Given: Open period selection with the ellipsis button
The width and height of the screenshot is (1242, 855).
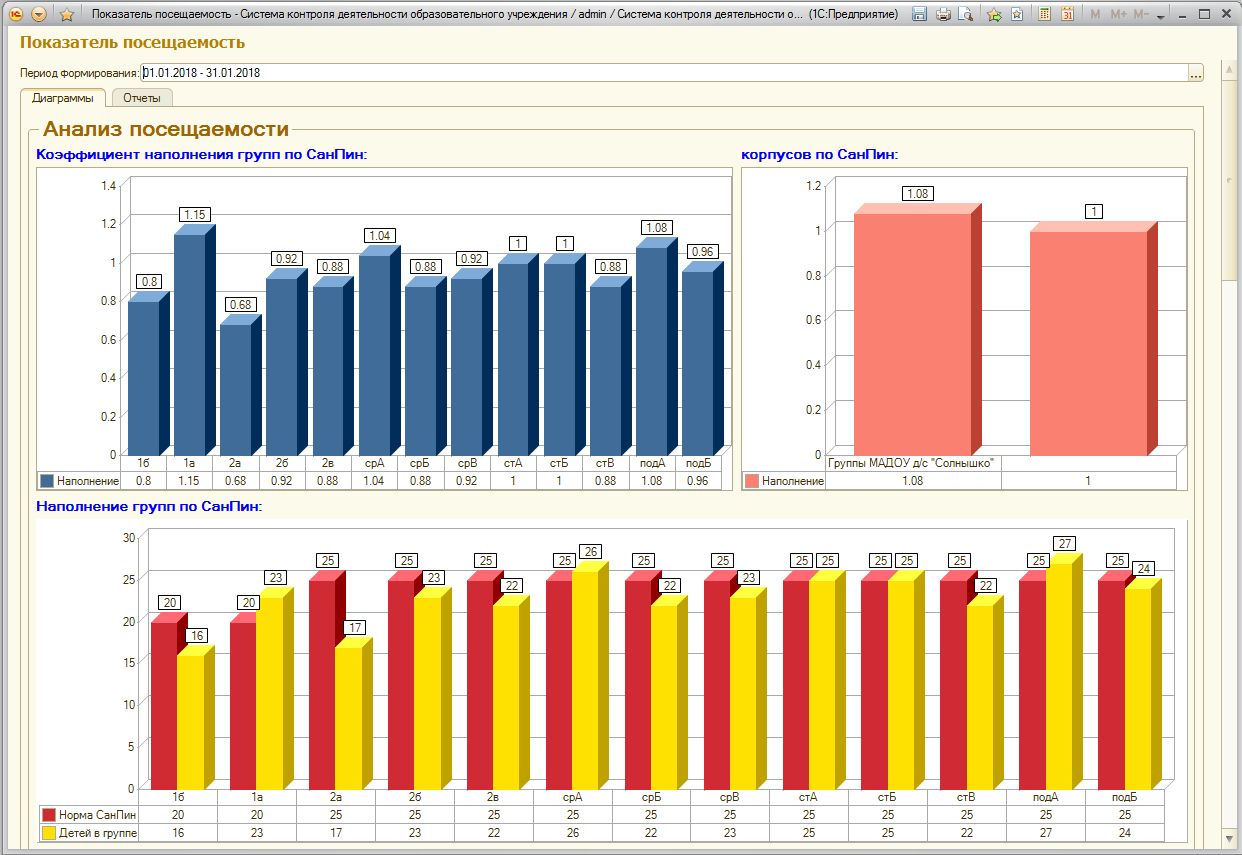Looking at the screenshot, I should point(1195,73).
